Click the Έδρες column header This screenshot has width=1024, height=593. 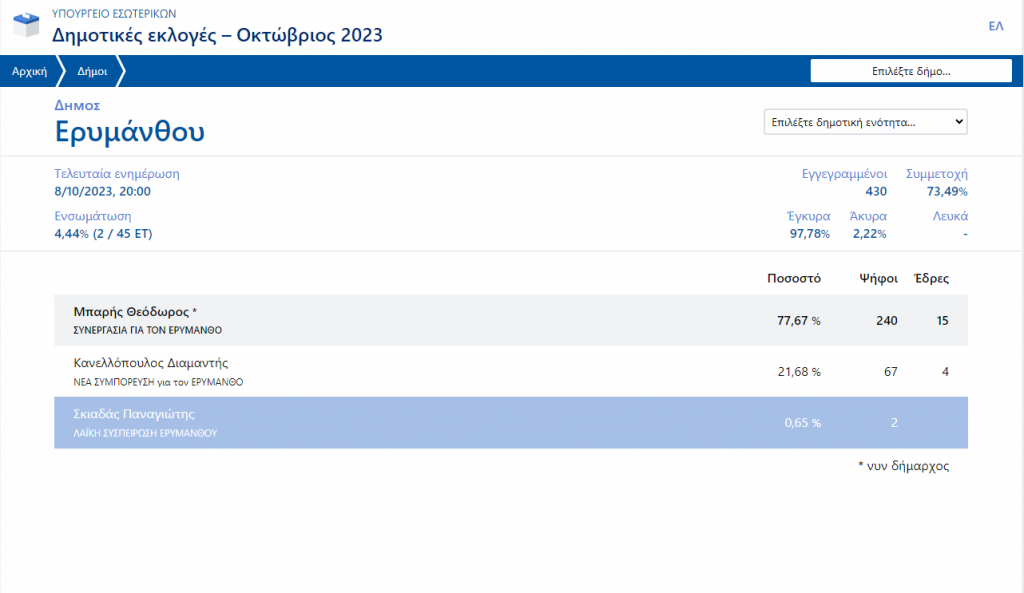tap(931, 278)
